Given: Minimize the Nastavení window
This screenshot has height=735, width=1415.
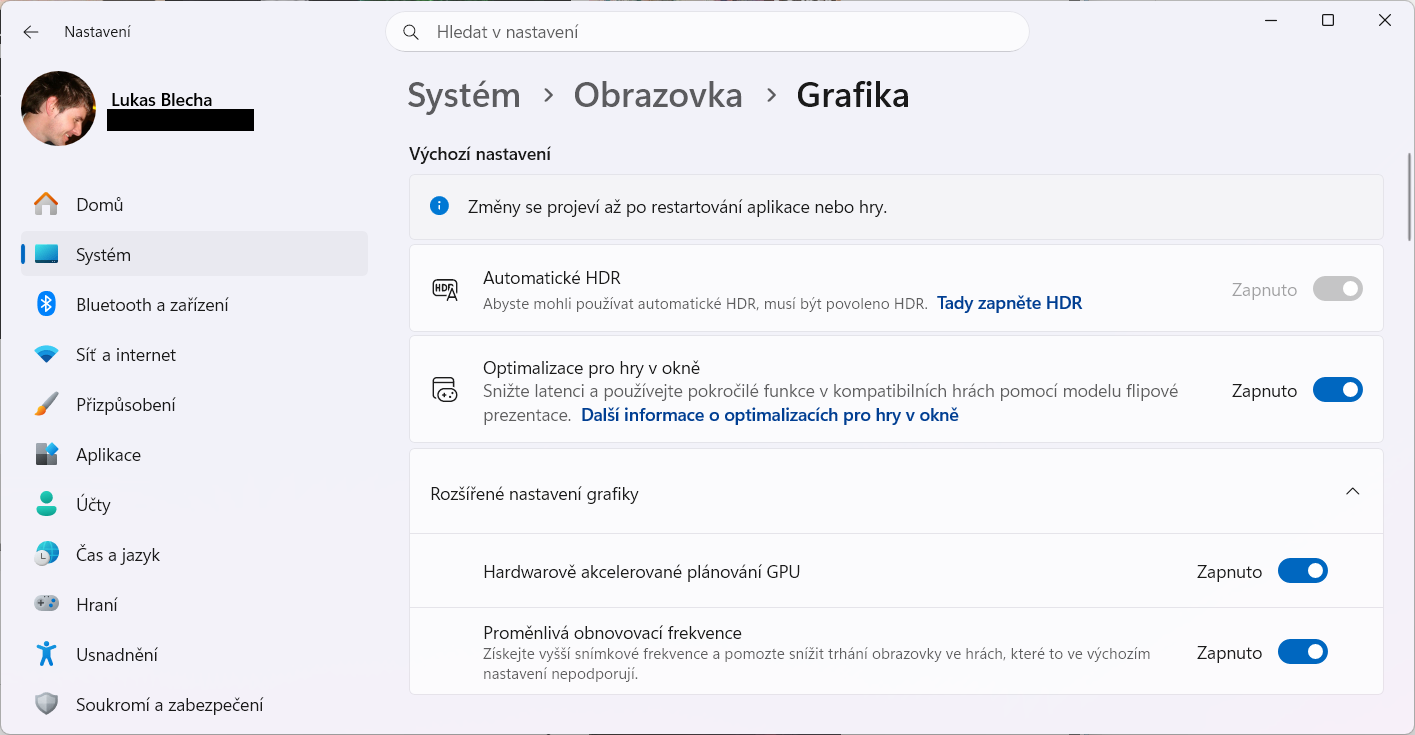Looking at the screenshot, I should pyautogui.click(x=1271, y=20).
